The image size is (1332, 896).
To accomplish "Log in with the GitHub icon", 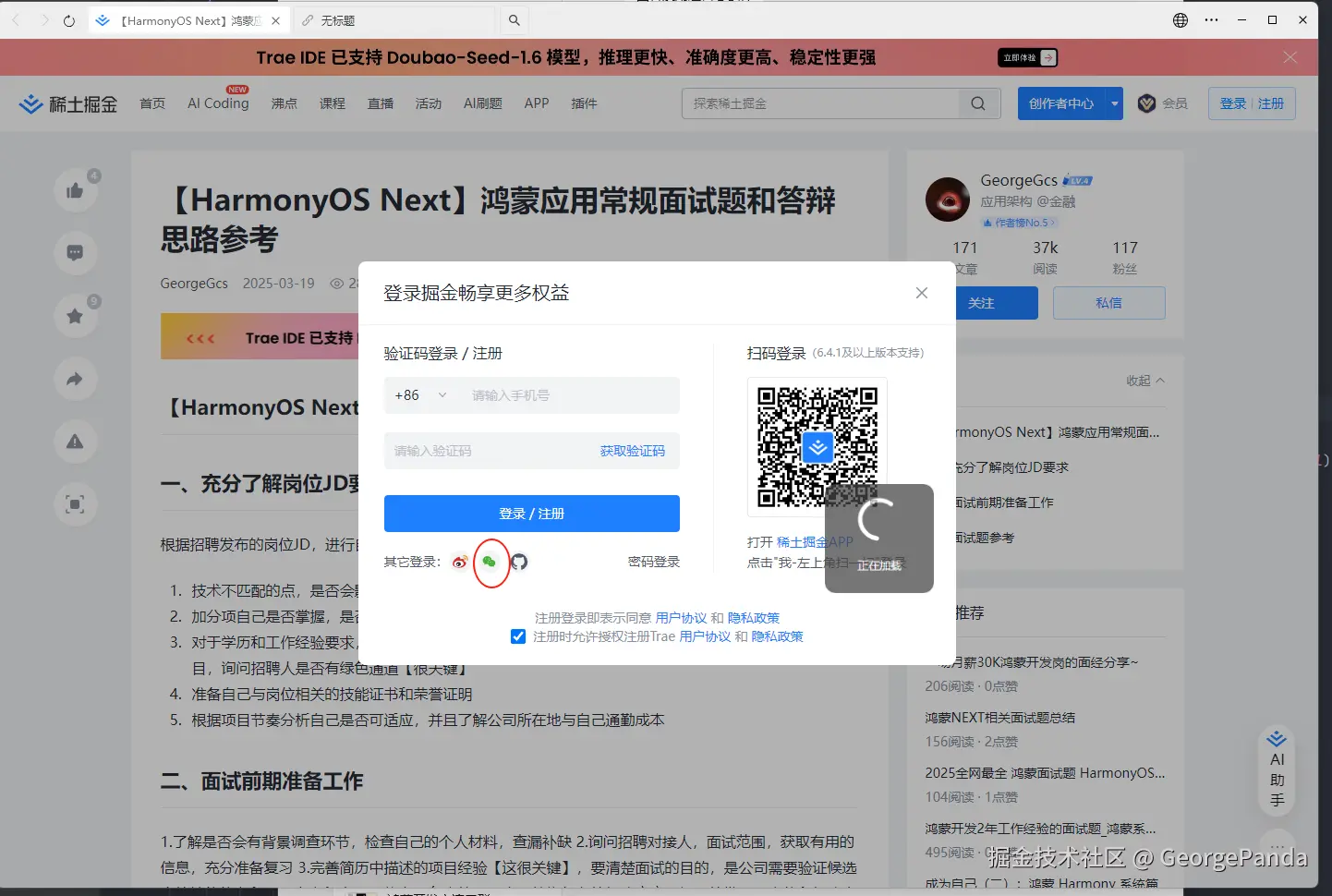I will tap(519, 562).
